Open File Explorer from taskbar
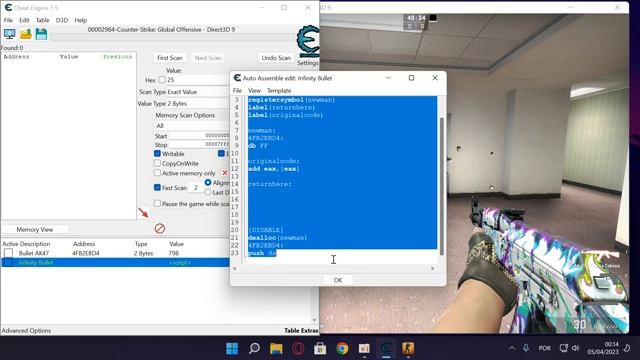The width and height of the screenshot is (640, 360). coord(276,348)
